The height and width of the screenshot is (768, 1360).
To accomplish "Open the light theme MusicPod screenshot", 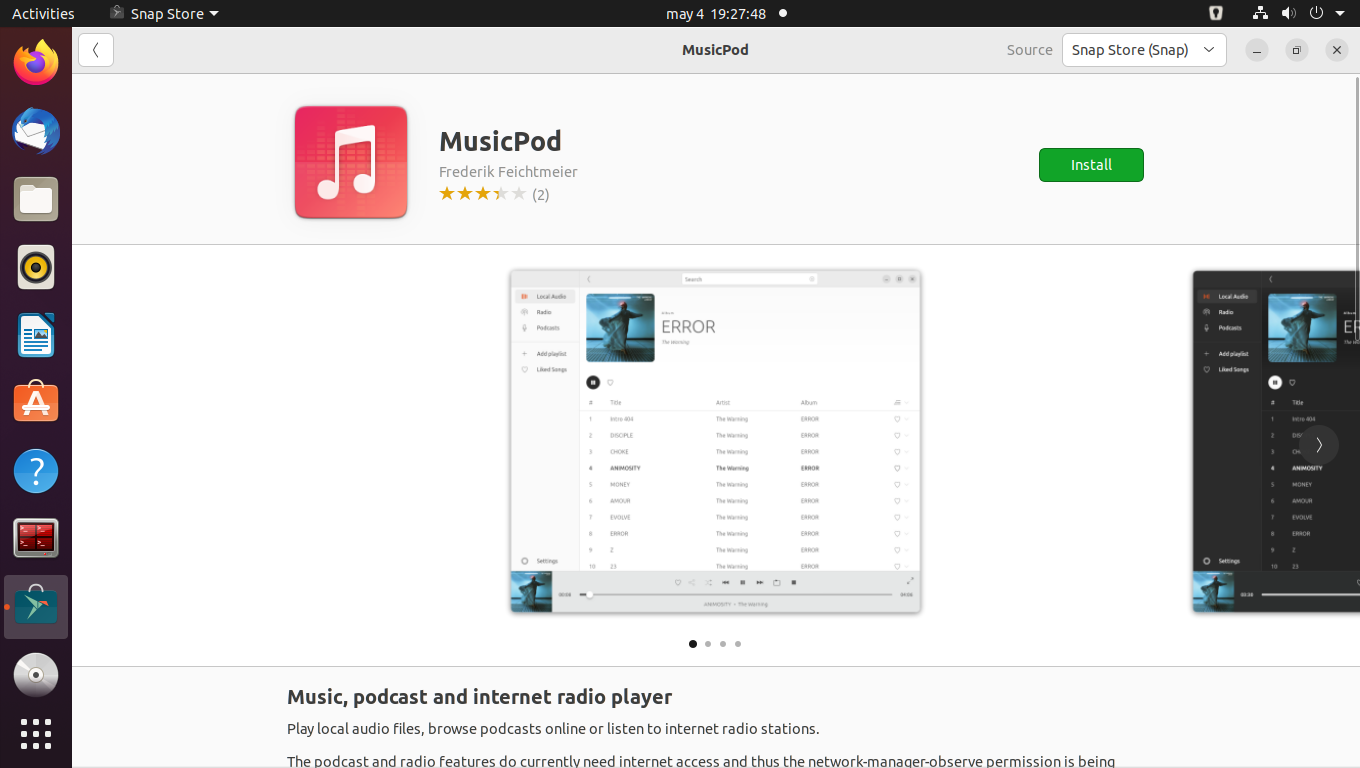I will [x=715, y=441].
